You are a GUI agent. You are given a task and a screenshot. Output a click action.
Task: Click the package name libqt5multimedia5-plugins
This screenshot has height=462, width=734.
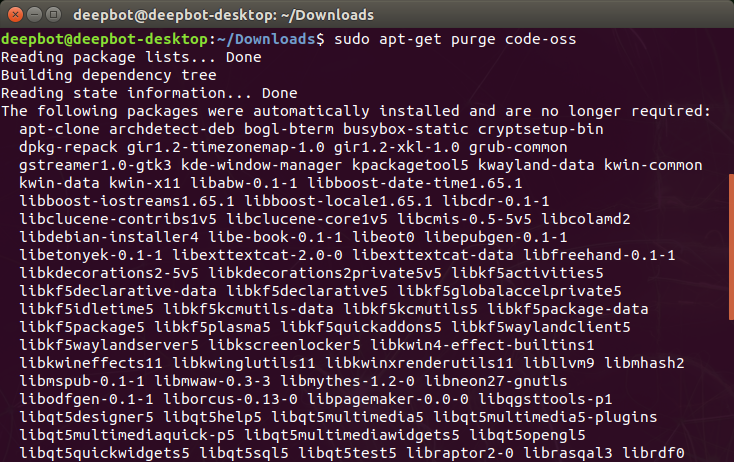[x=545, y=417]
